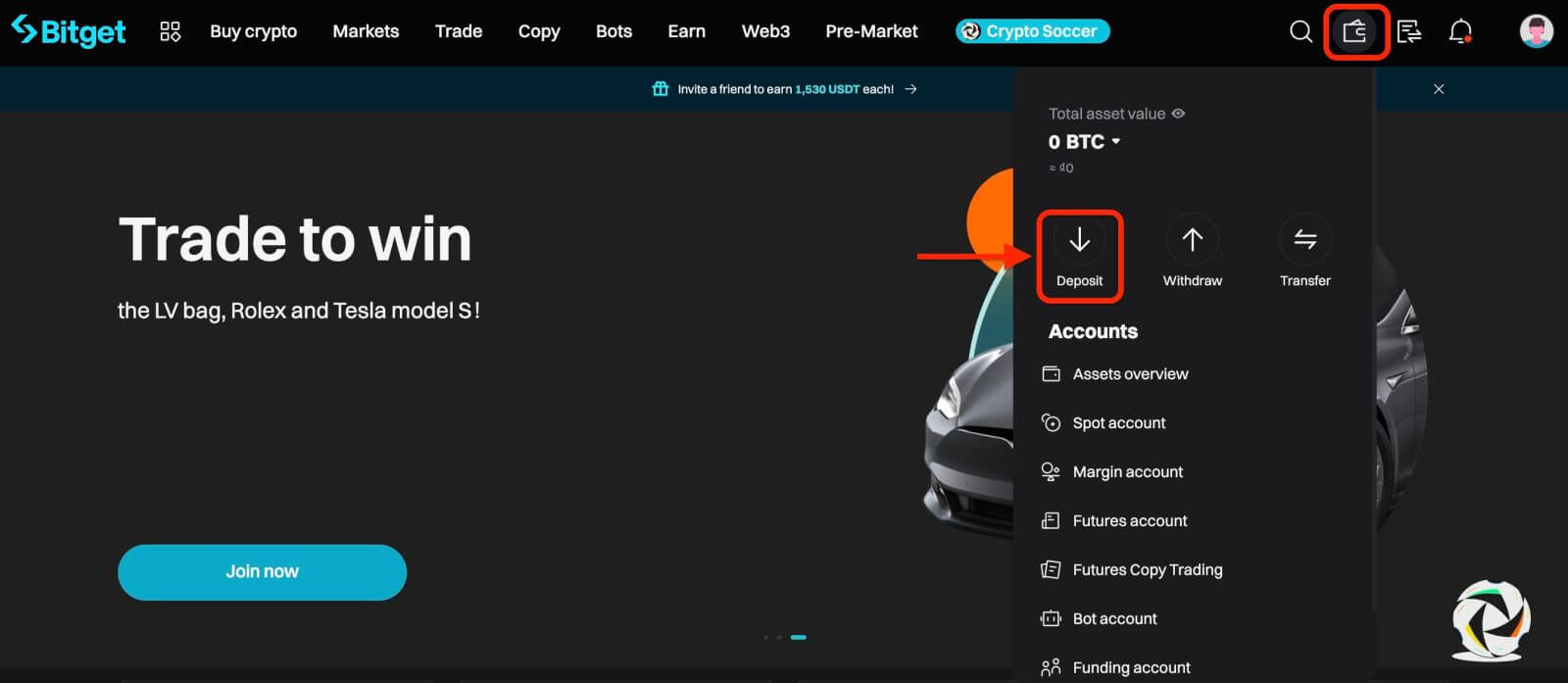
Task: Open the apps grid icon
Action: 171,31
